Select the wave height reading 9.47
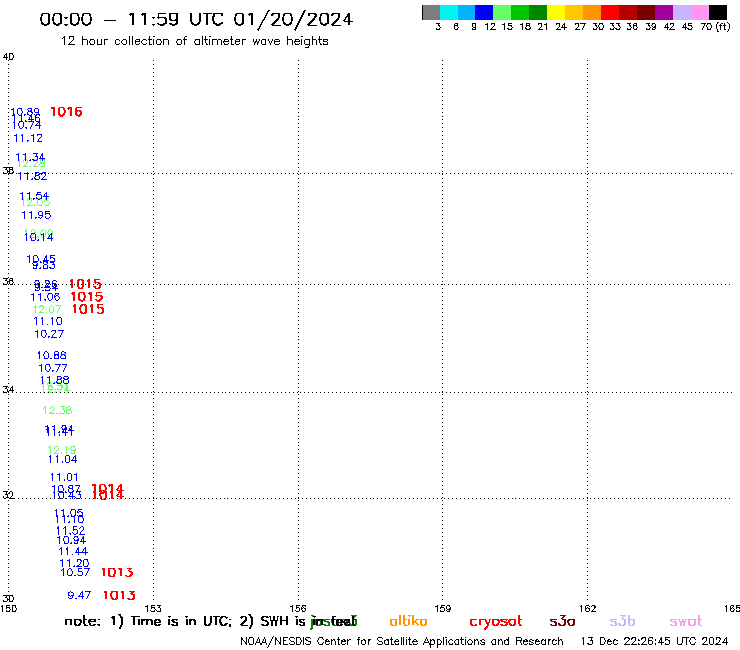This screenshot has height=650, width=740. tap(79, 595)
